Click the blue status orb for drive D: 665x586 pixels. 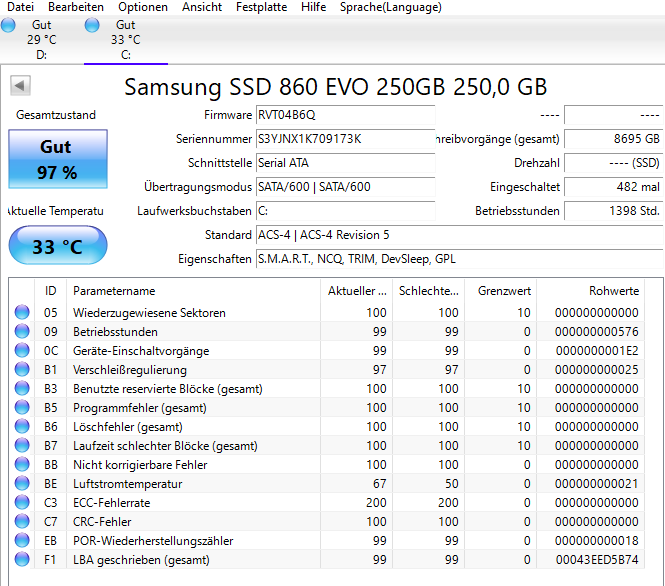pos(8,25)
